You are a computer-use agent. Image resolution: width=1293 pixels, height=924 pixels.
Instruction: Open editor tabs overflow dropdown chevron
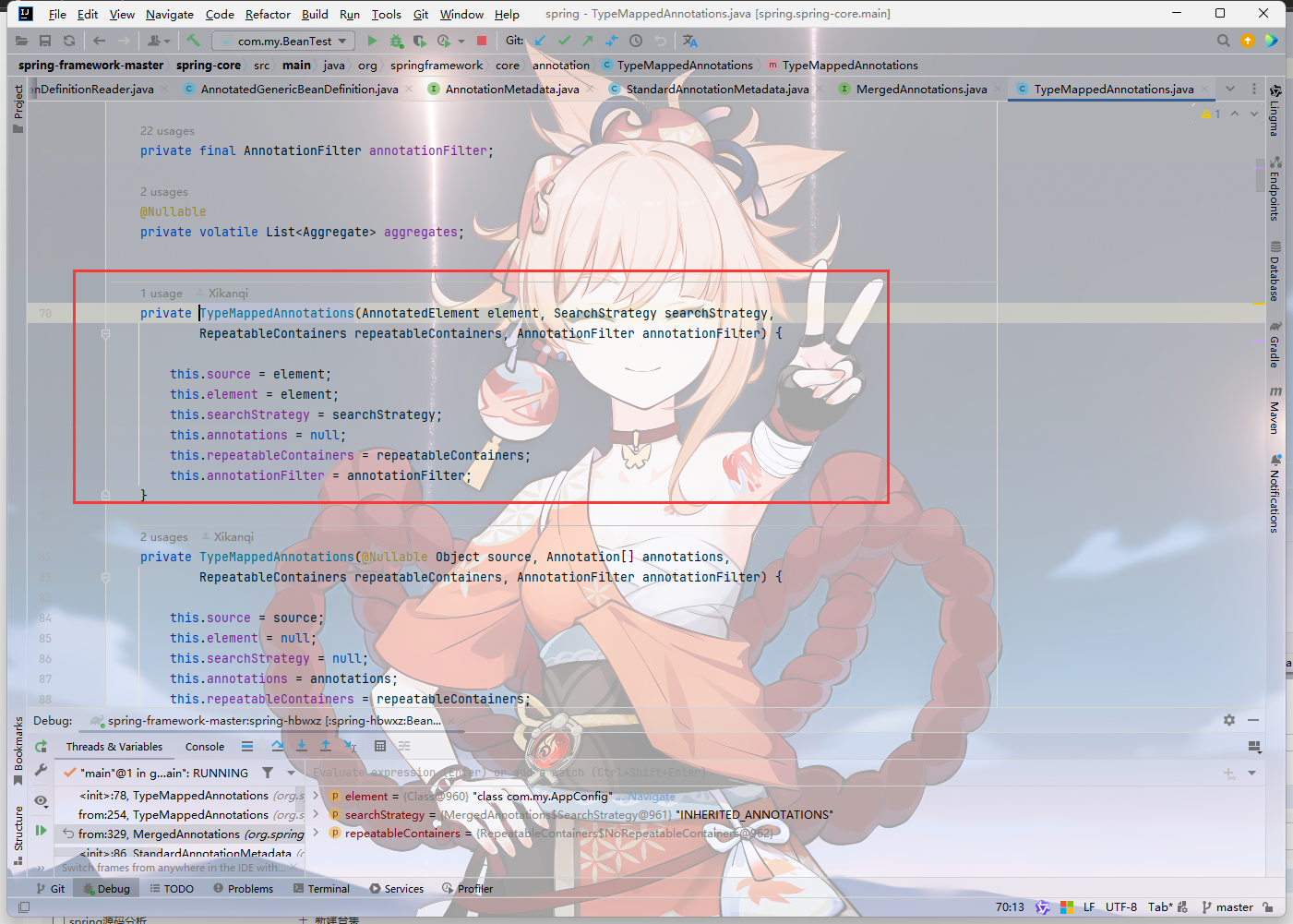(x=1230, y=89)
